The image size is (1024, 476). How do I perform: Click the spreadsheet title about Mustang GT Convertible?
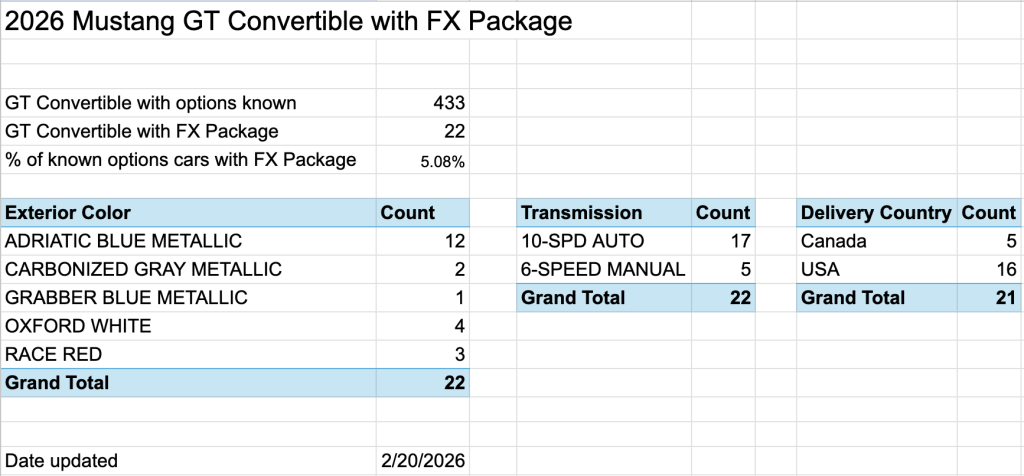289,21
